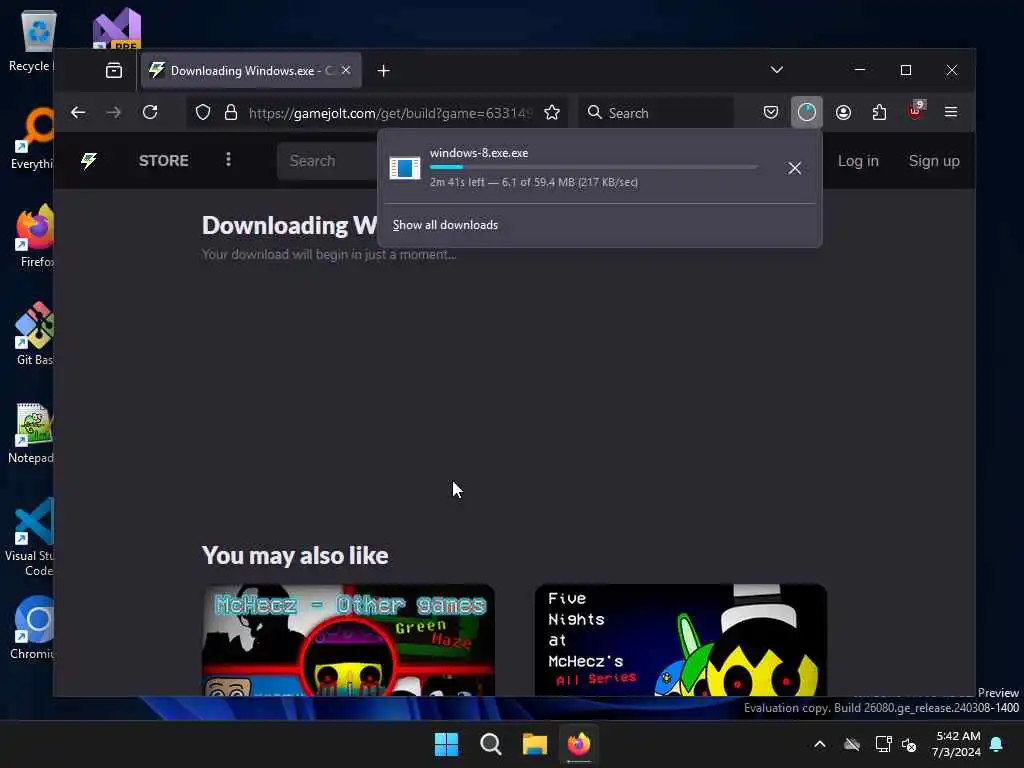This screenshot has width=1024, height=768.
Task: Select the Notepad++ desktop shortcut
Action: tap(30, 432)
